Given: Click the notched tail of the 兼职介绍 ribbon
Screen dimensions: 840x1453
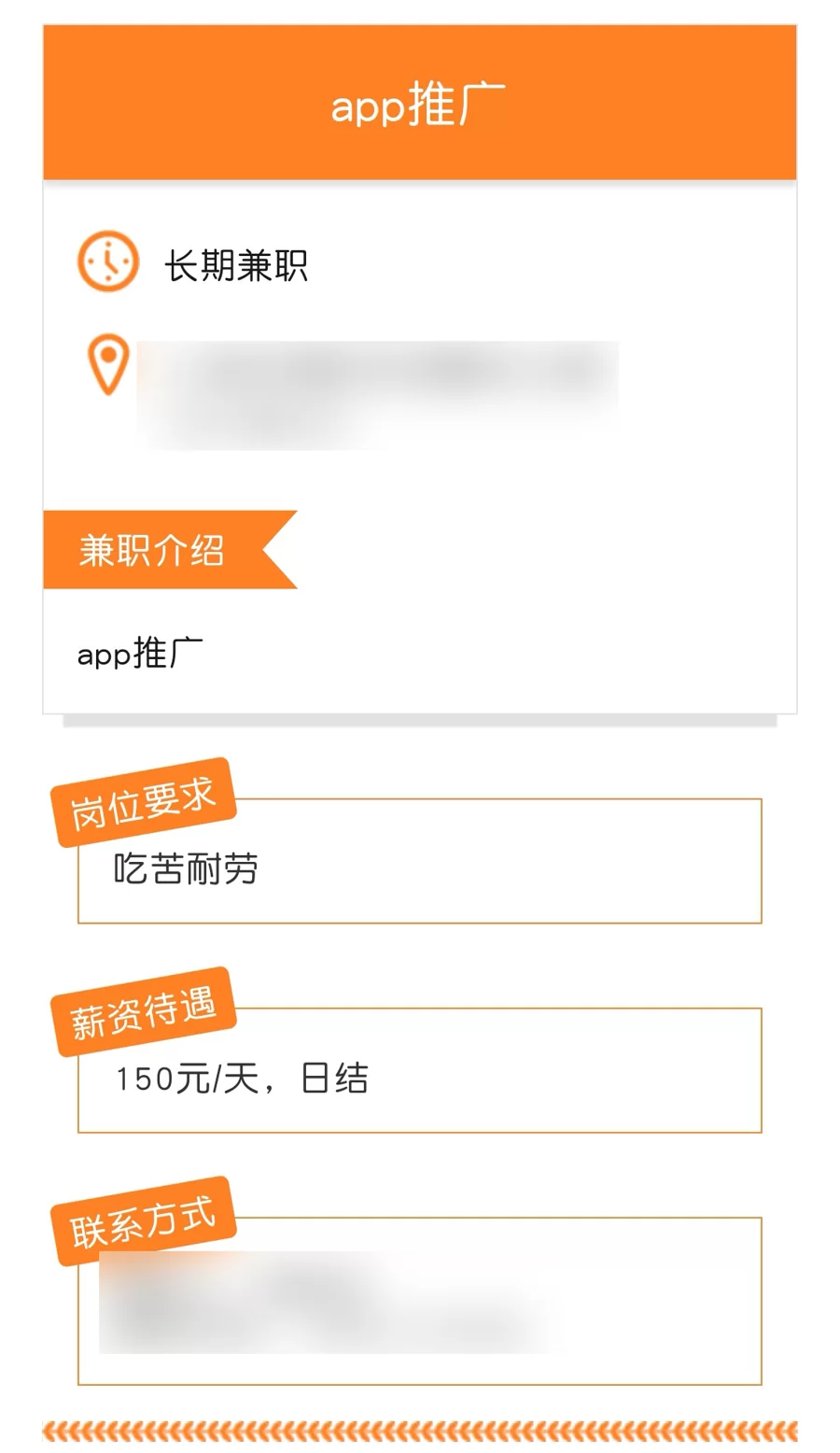Looking at the screenshot, I should click(x=278, y=550).
